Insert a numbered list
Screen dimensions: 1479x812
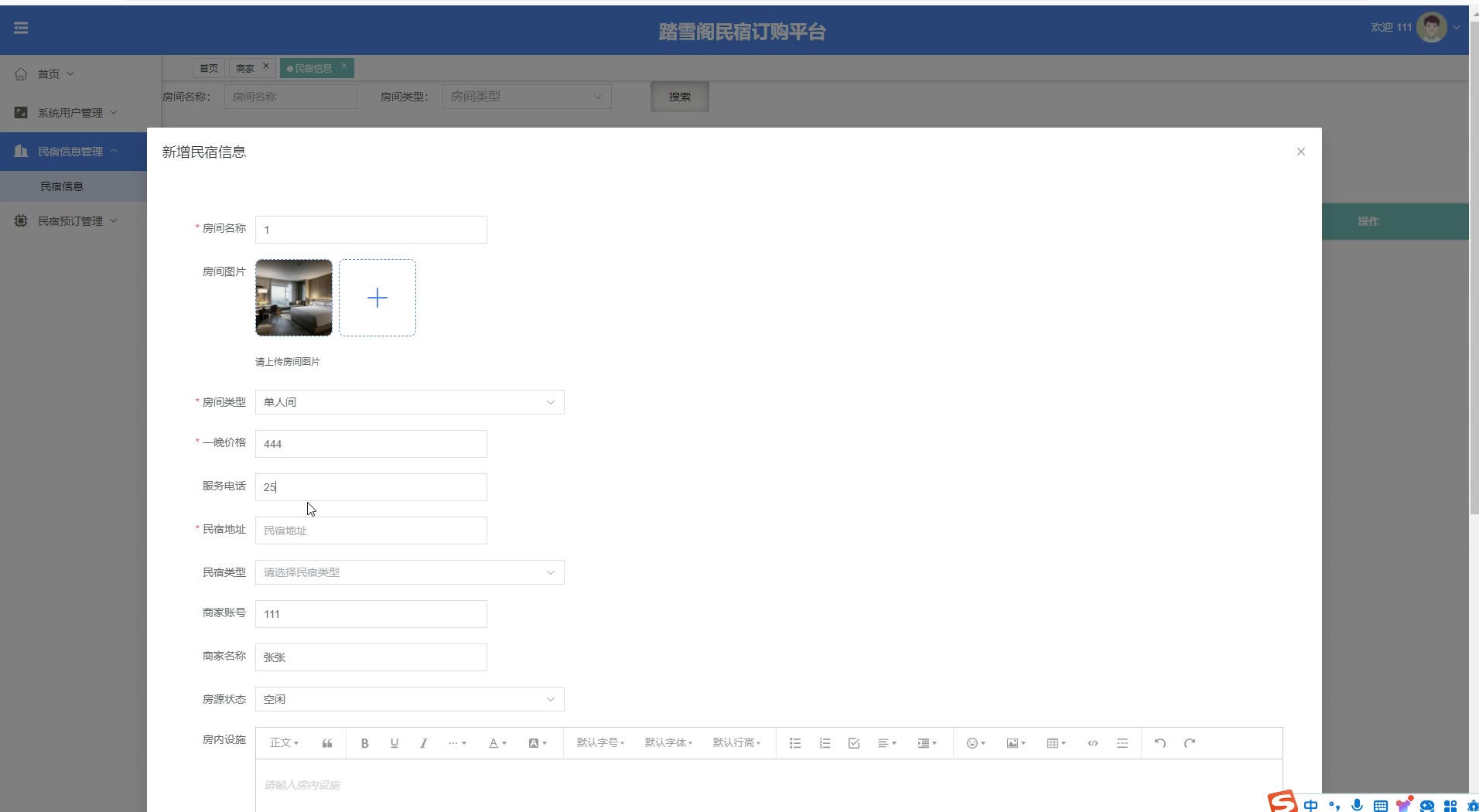pyautogui.click(x=825, y=743)
